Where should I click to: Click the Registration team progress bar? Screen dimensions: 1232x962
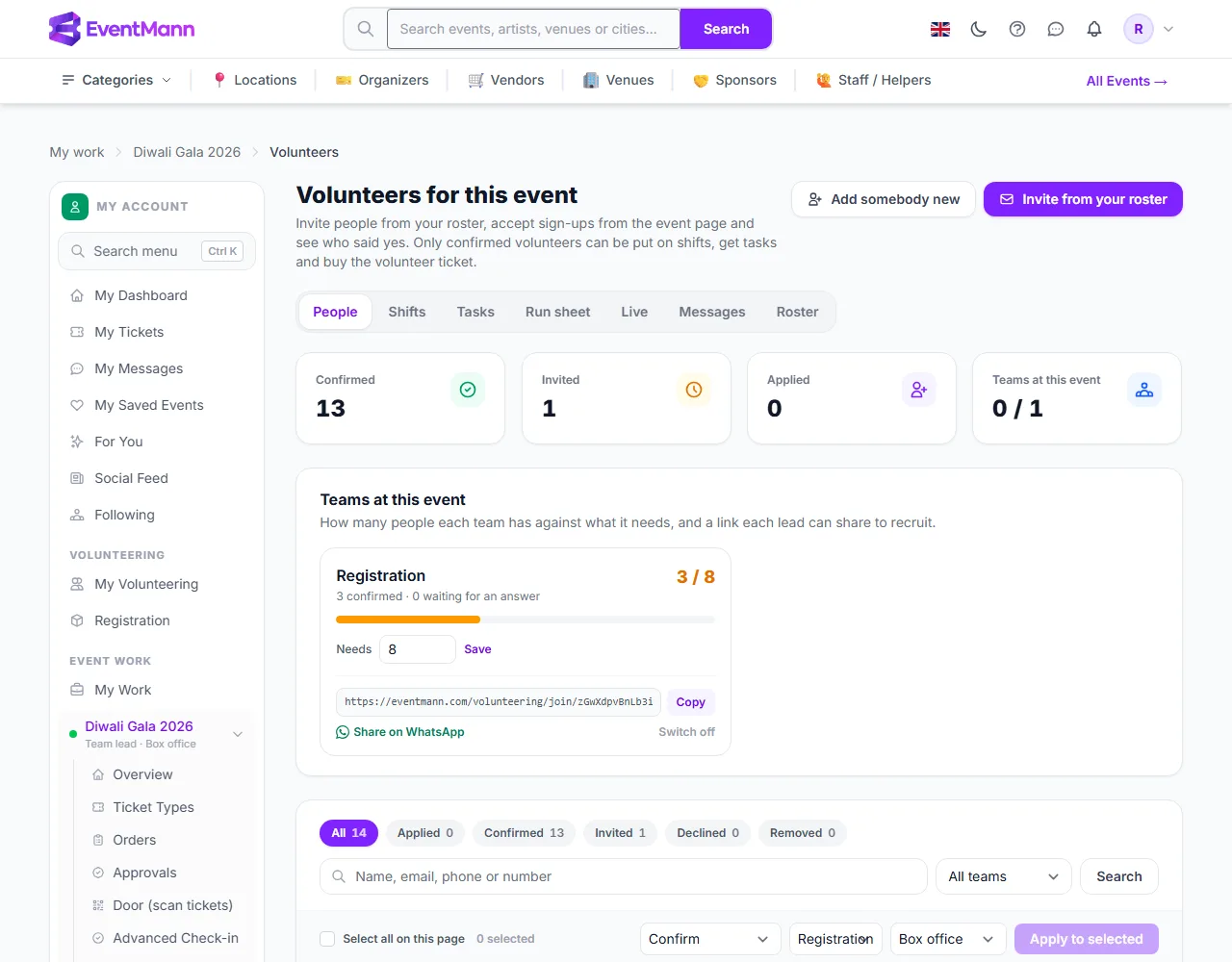pyautogui.click(x=526, y=620)
